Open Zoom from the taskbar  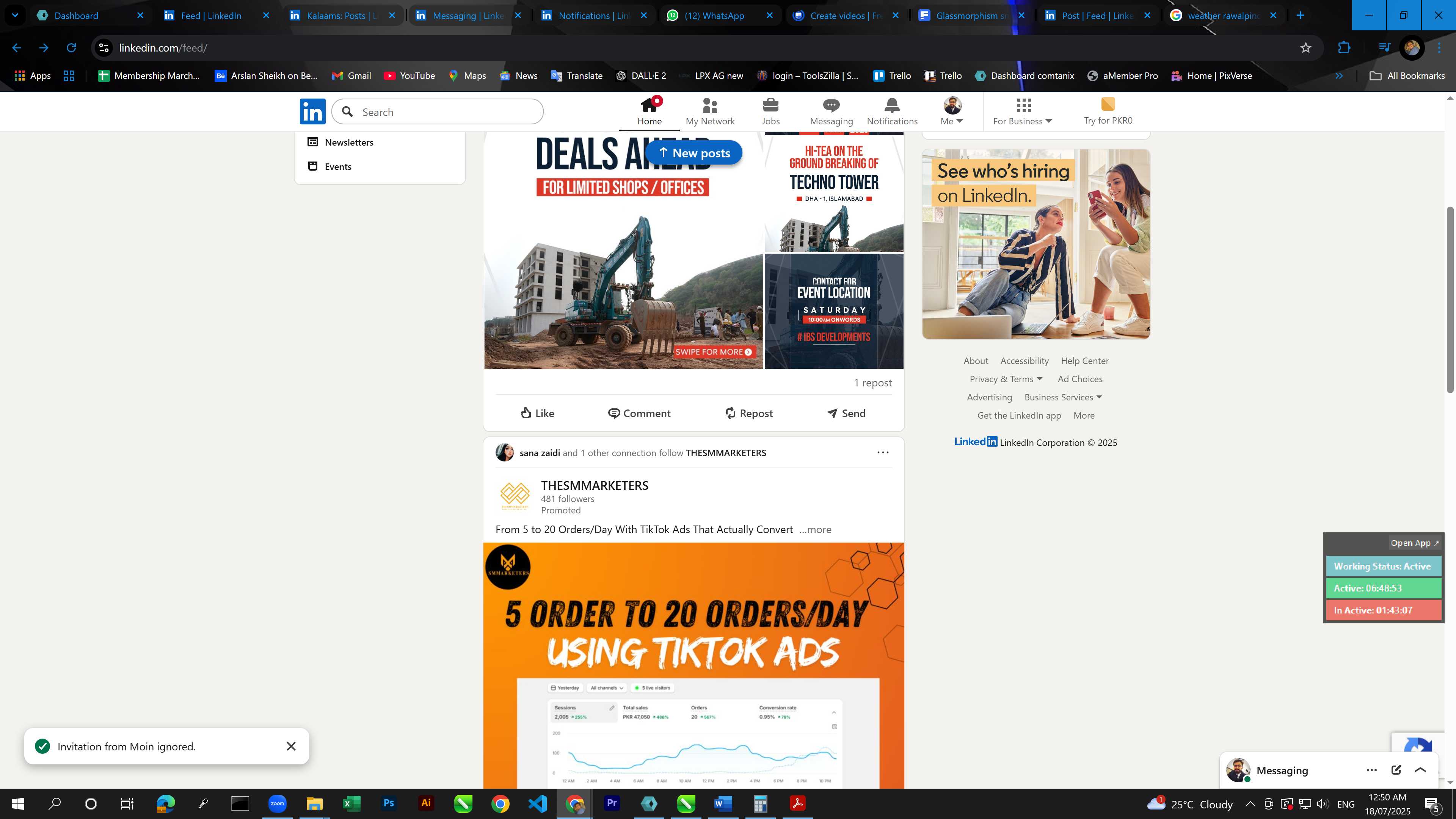click(277, 803)
